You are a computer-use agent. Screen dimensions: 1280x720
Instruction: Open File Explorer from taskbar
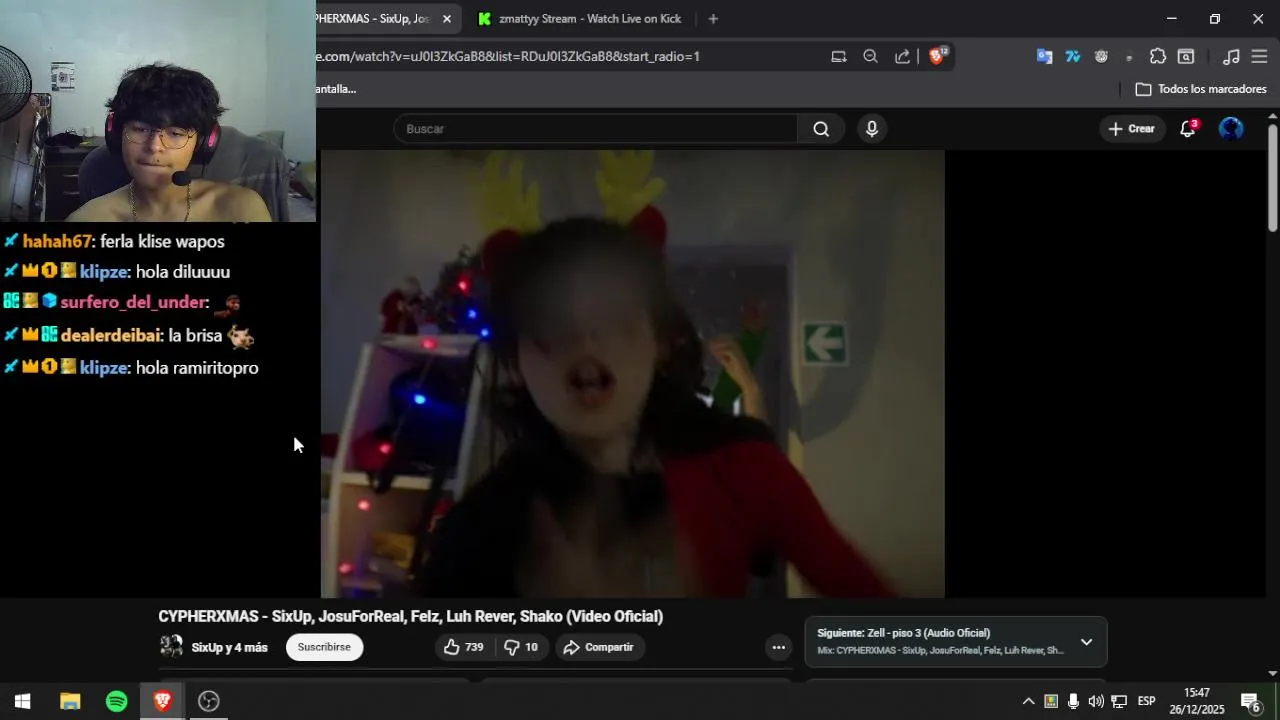[x=70, y=701]
